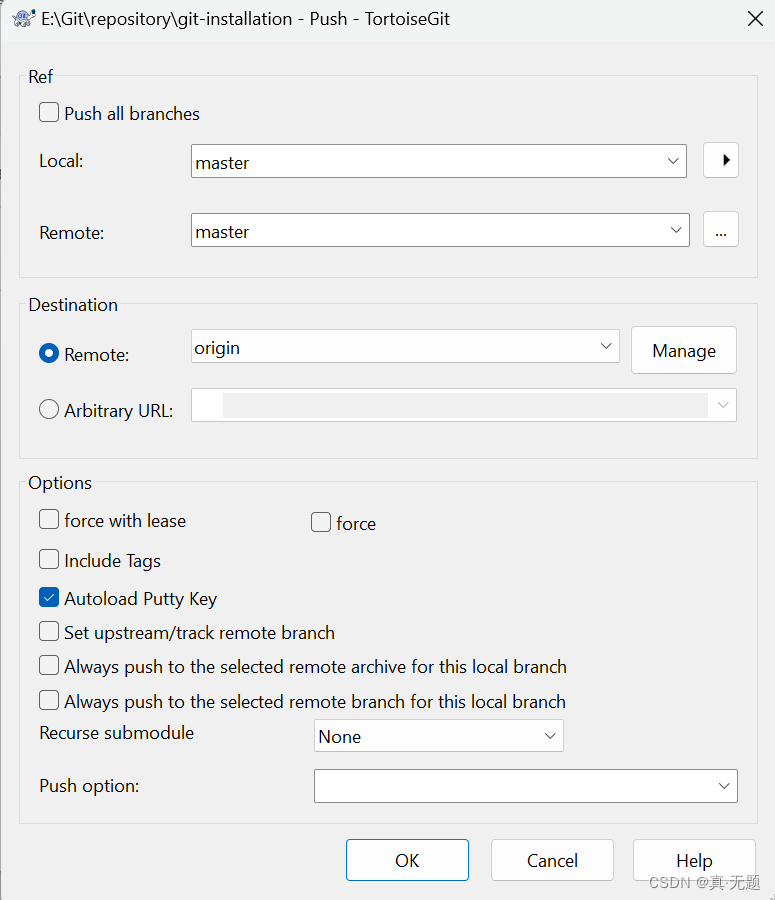Expand the Push option dropdown
This screenshot has width=775, height=900.
coord(723,785)
